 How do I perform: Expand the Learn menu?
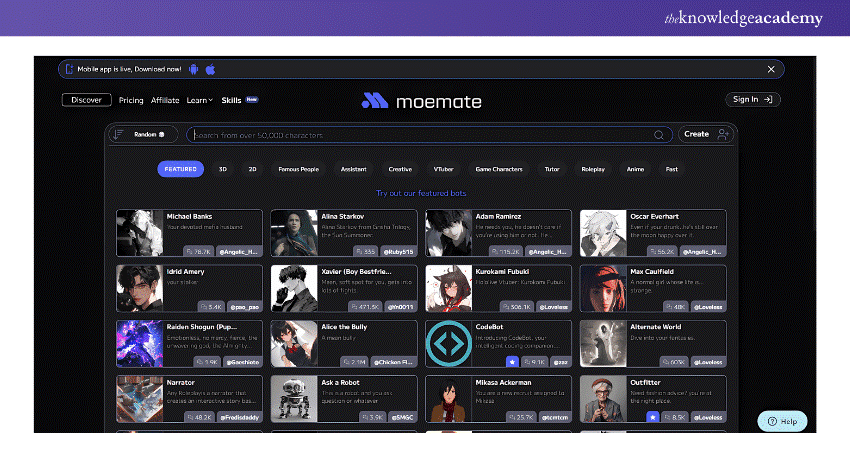click(x=199, y=100)
